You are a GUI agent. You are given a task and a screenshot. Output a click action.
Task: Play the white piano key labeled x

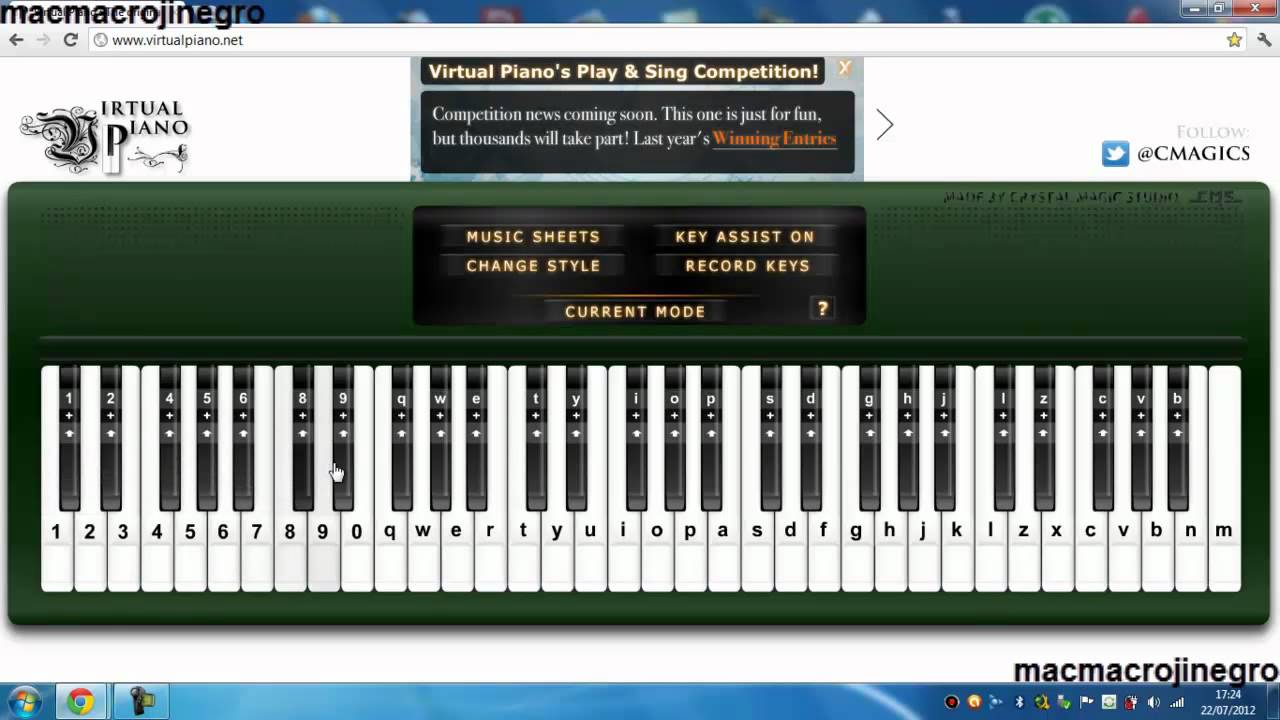click(1057, 551)
